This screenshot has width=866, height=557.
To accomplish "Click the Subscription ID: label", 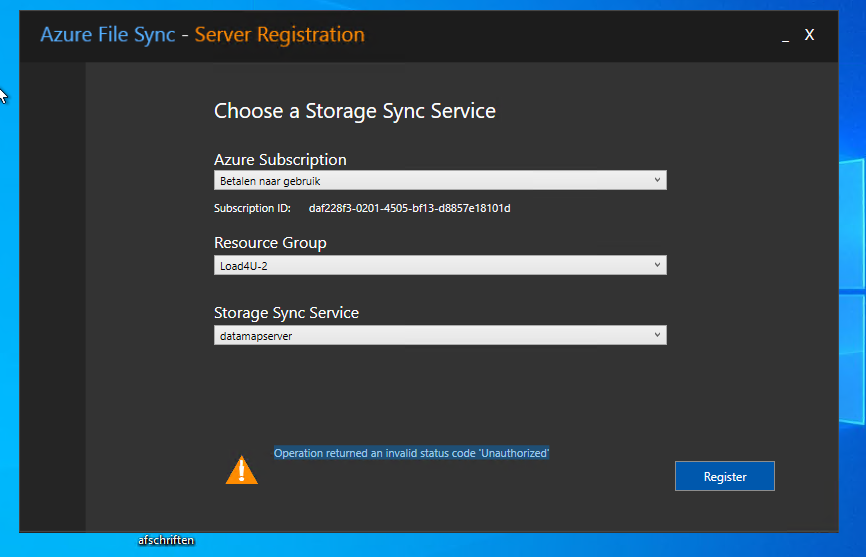I will [x=252, y=208].
